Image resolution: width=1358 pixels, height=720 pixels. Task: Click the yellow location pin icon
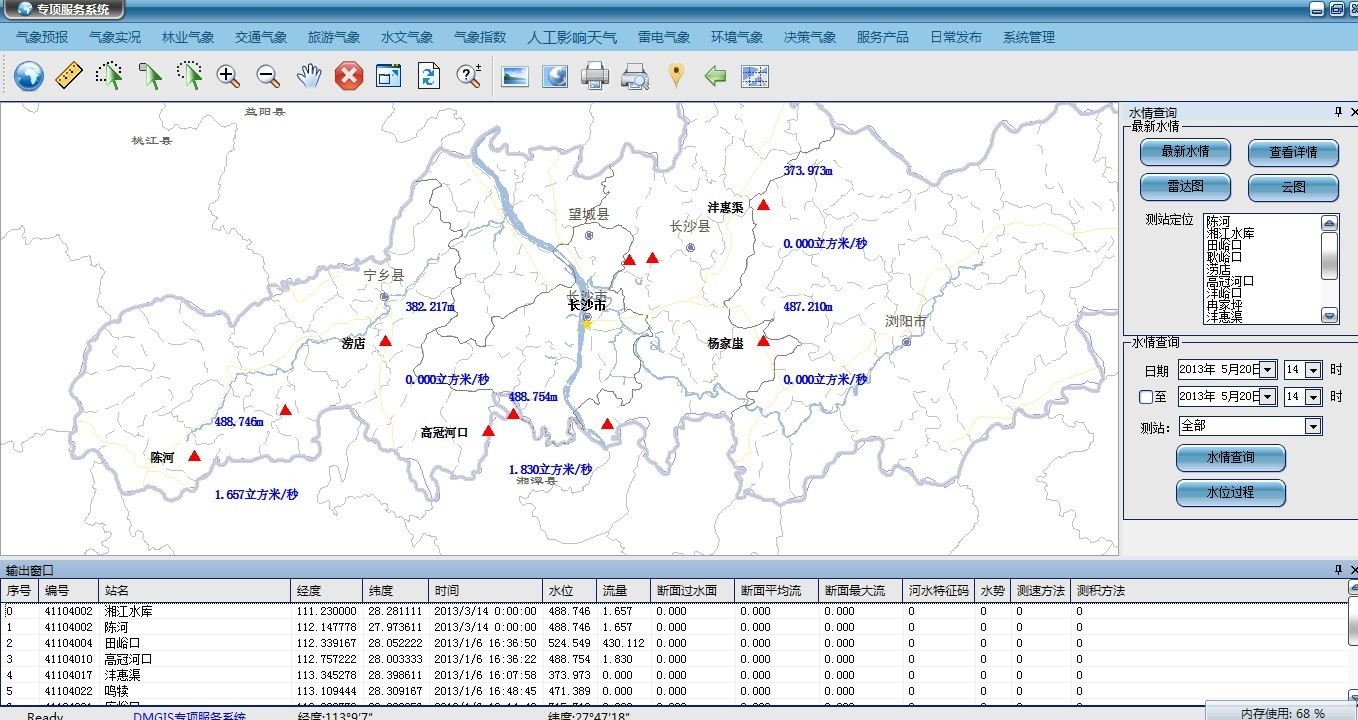tap(676, 76)
